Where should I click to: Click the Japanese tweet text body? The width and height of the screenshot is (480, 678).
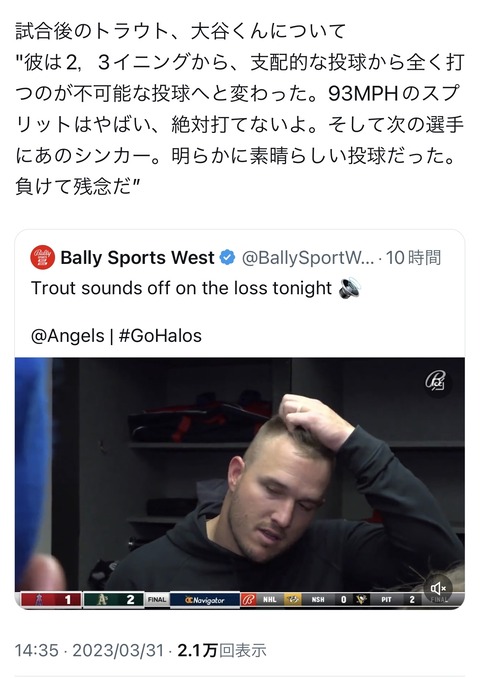pyautogui.click(x=240, y=109)
